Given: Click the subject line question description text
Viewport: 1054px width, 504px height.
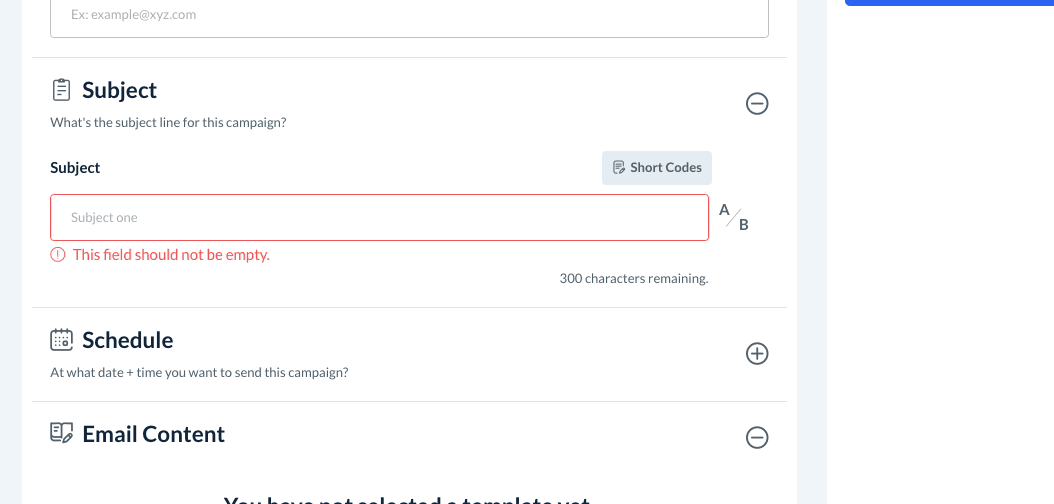Looking at the screenshot, I should pyautogui.click(x=169, y=123).
